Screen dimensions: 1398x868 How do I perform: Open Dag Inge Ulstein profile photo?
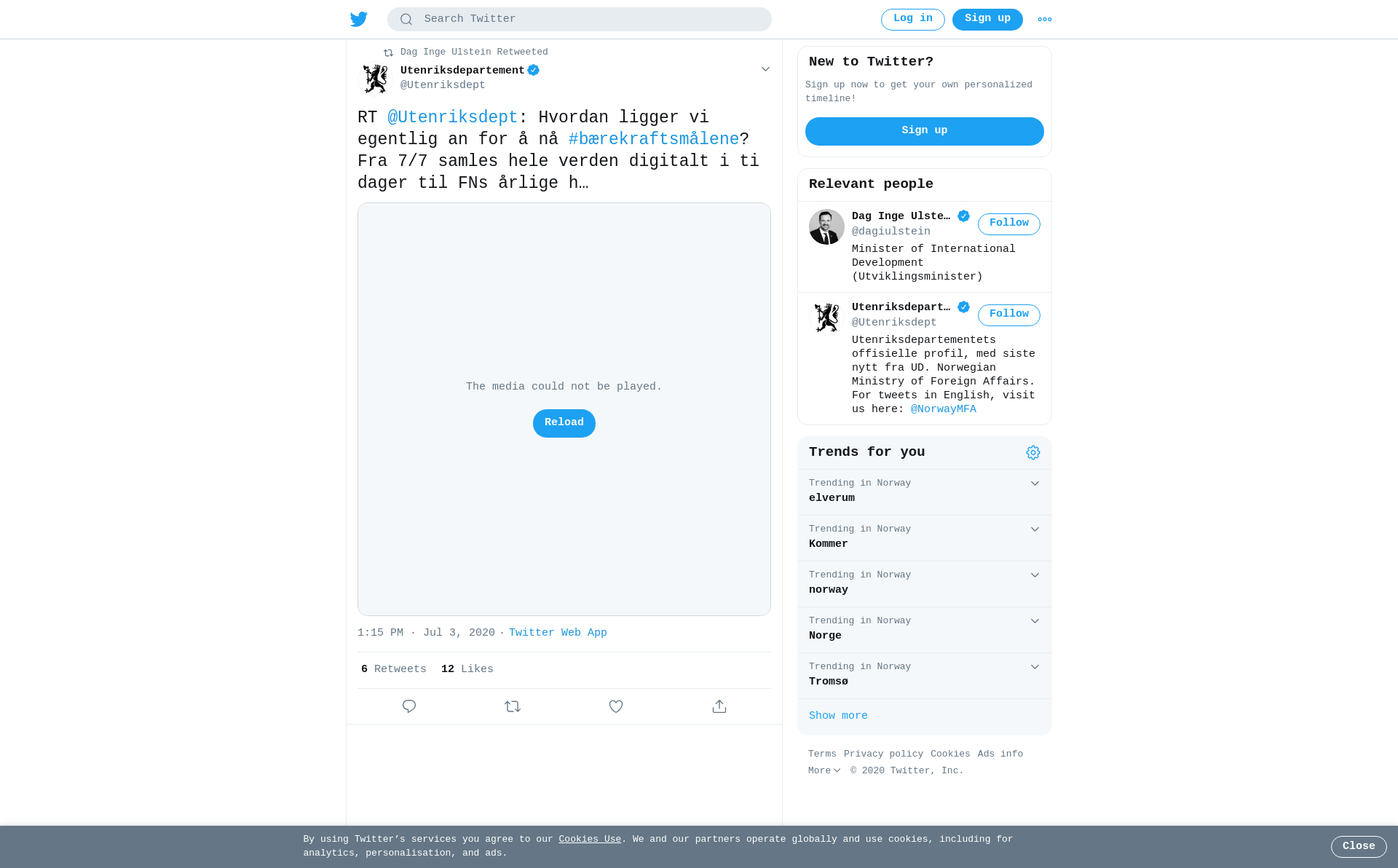[826, 227]
